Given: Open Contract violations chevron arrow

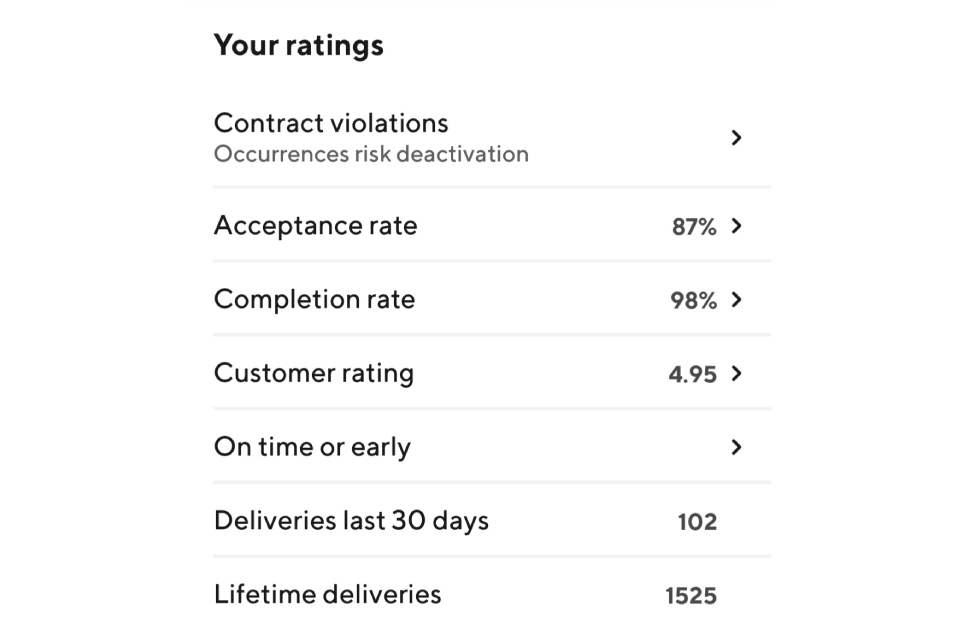Looking at the screenshot, I should [x=737, y=138].
